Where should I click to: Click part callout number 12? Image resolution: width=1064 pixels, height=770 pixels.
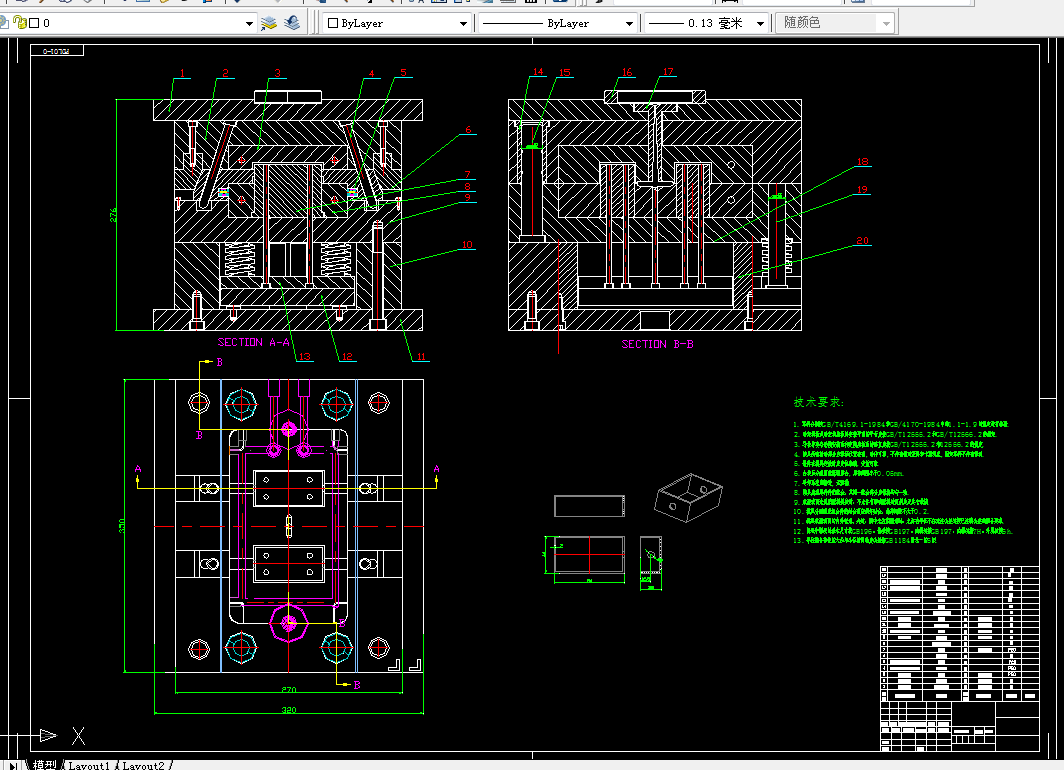[x=347, y=356]
